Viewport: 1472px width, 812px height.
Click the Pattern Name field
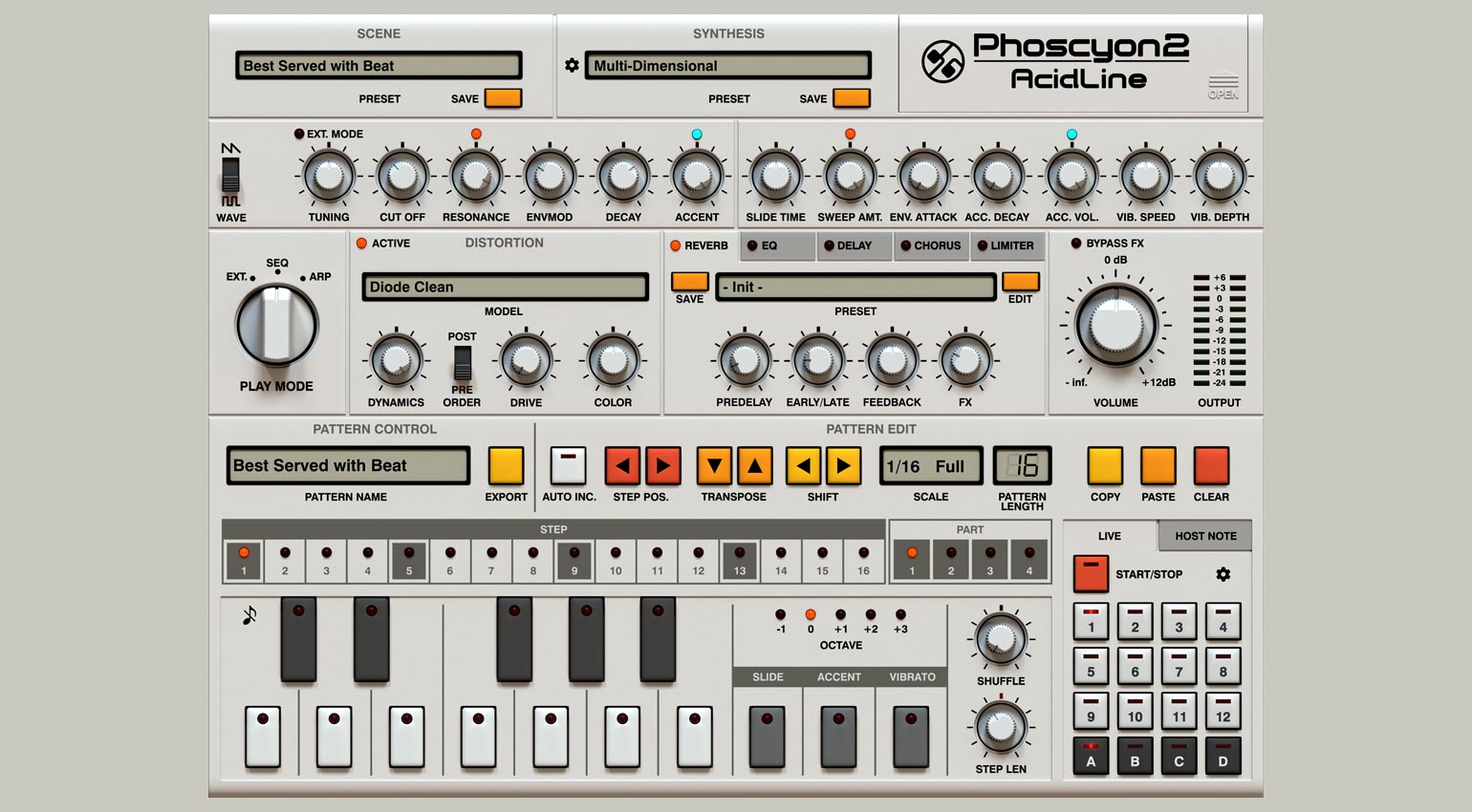[x=348, y=466]
